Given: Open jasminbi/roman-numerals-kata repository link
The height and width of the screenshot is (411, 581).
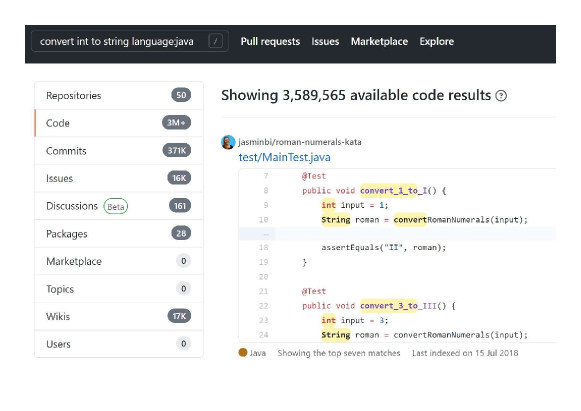Looking at the screenshot, I should [300, 142].
